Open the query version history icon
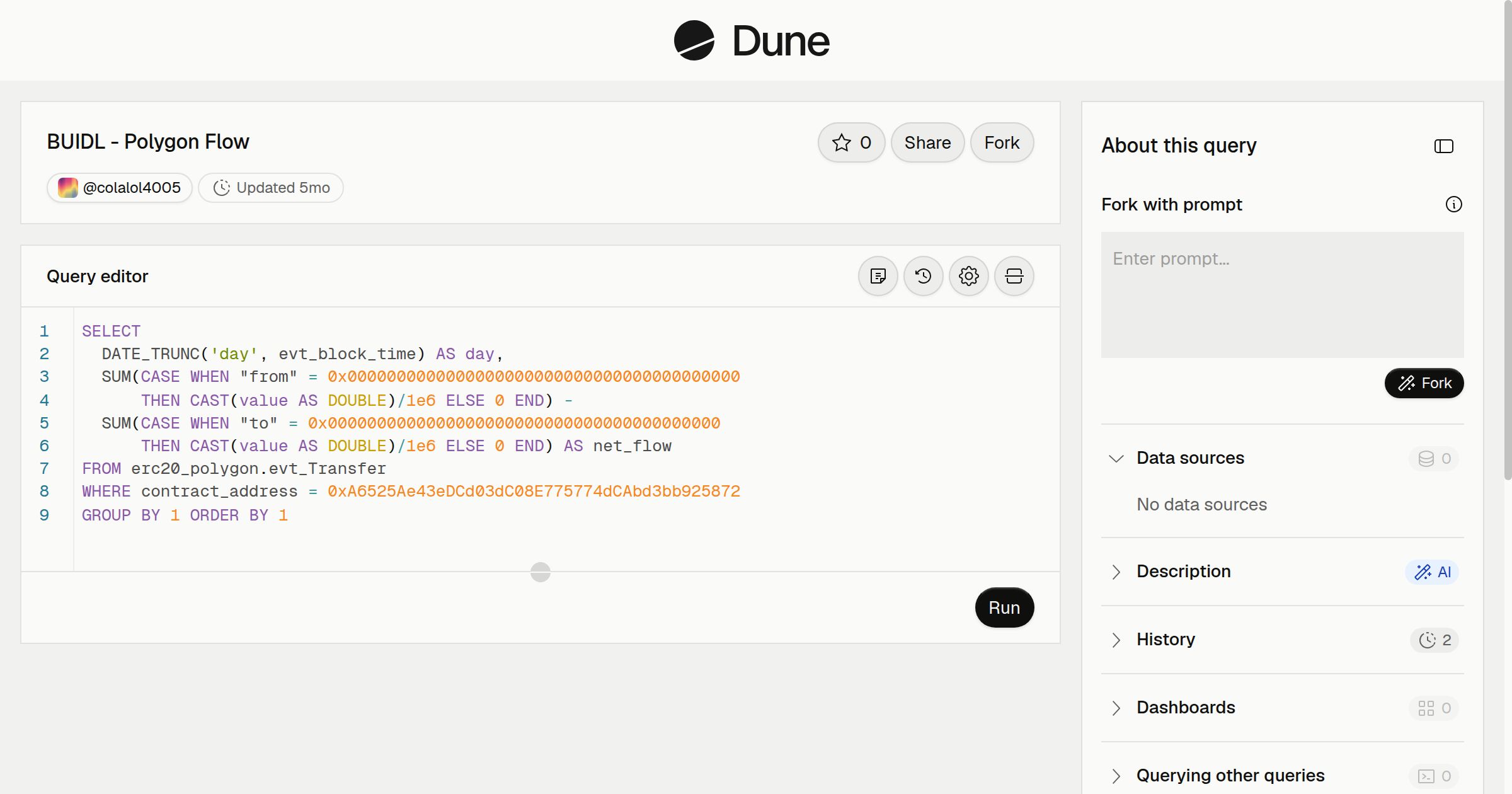This screenshot has width=1512, height=794. pos(923,276)
